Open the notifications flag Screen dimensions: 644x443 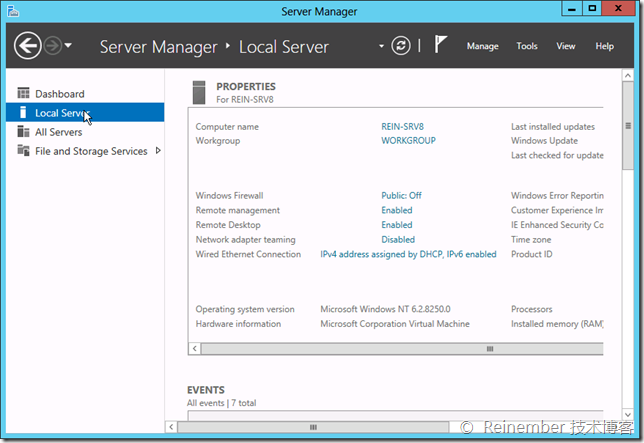440,46
